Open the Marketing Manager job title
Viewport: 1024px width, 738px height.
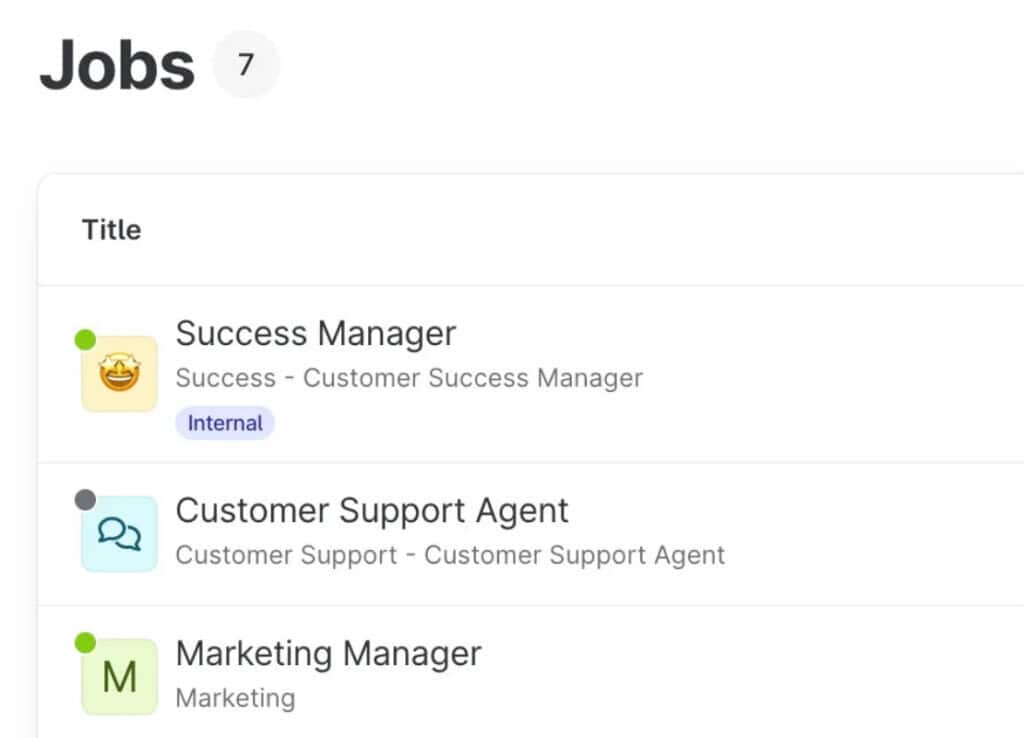(328, 653)
